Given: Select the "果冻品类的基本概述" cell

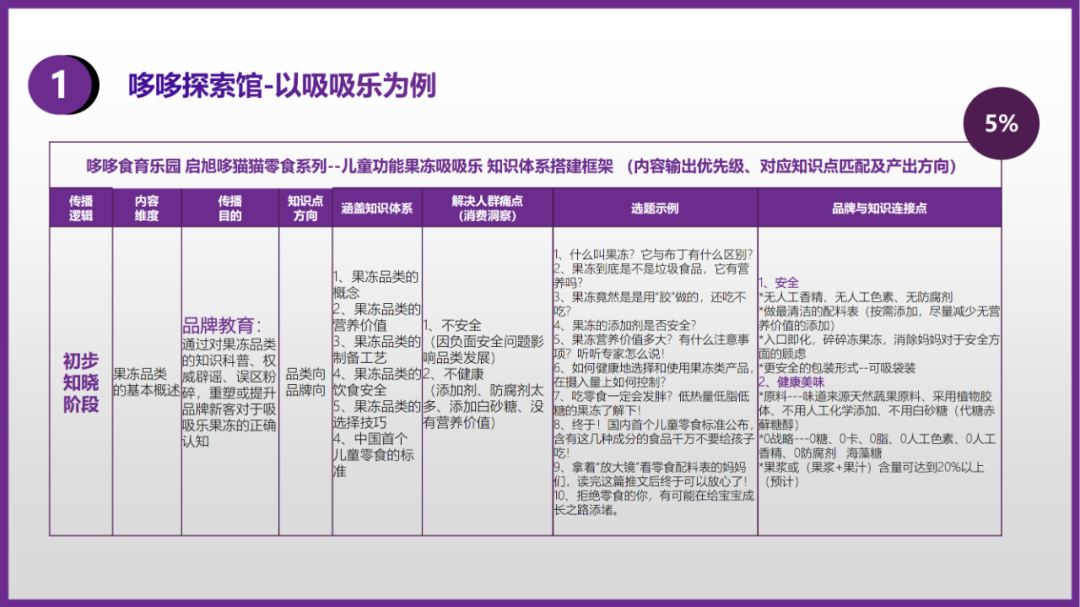Looking at the screenshot, I should click(147, 382).
